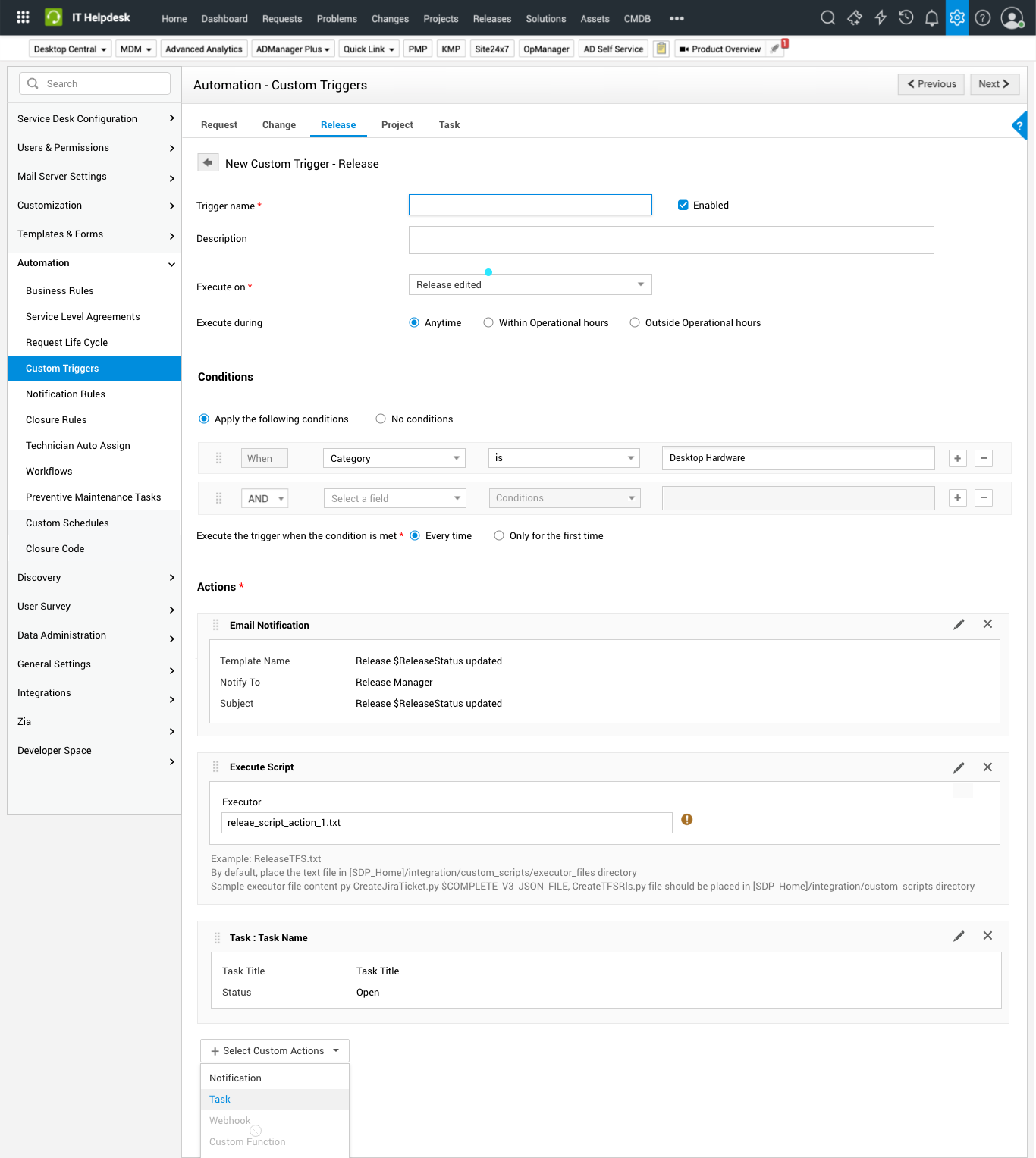This screenshot has height=1158, width=1036.
Task: Open the Help question mark icon
Action: point(982,17)
